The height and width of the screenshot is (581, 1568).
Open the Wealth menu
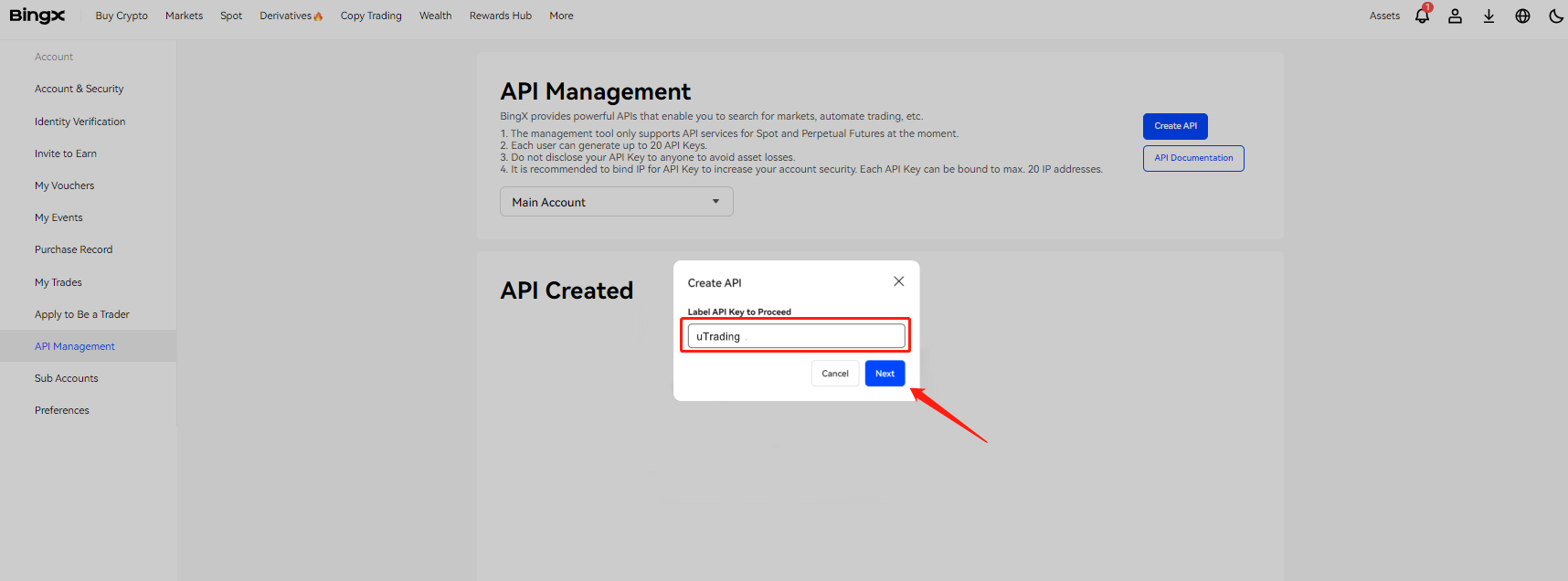point(436,16)
